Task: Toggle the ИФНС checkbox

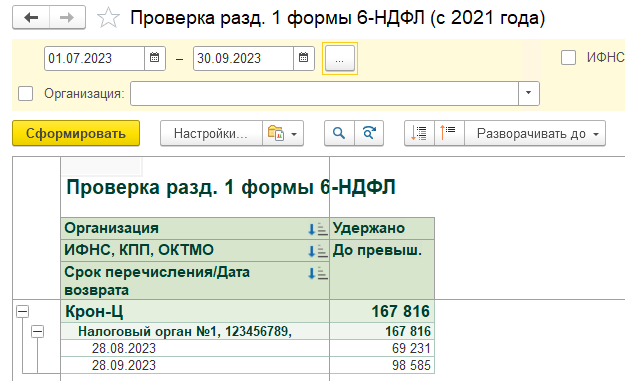Action: [568, 57]
